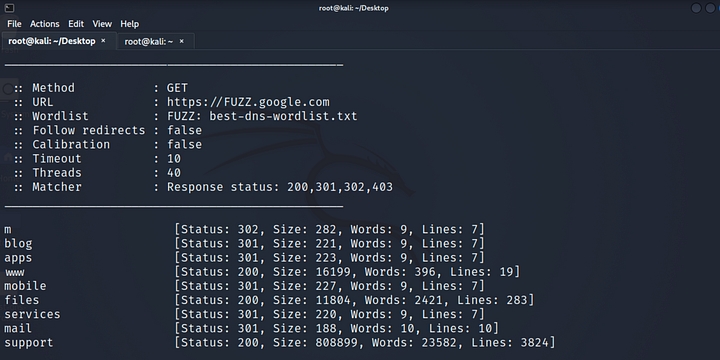Click the URL value https://FUZZ.google.com

248,102
